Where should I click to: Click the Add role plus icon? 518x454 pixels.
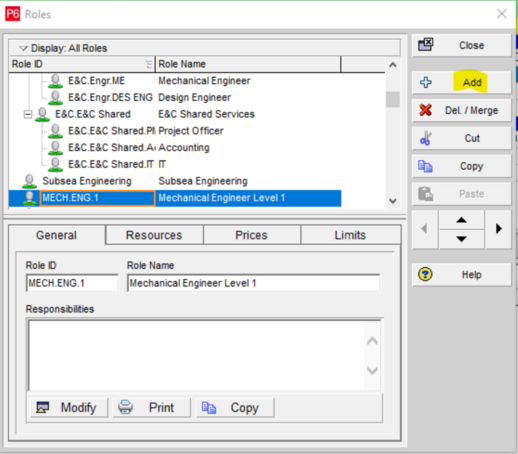[x=426, y=82]
